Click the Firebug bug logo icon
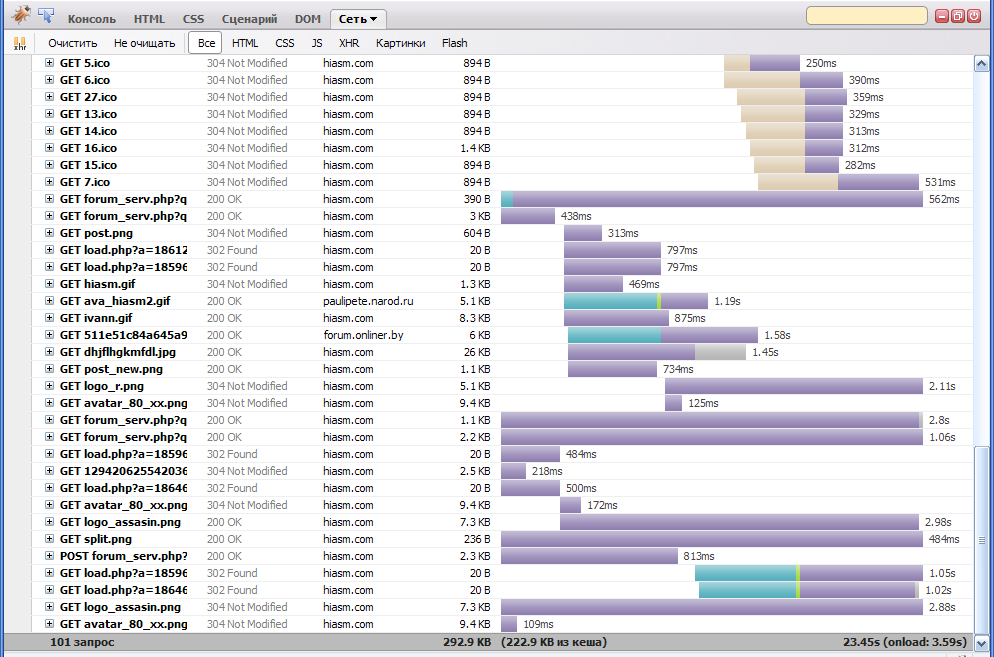The image size is (994, 657). click(21, 16)
